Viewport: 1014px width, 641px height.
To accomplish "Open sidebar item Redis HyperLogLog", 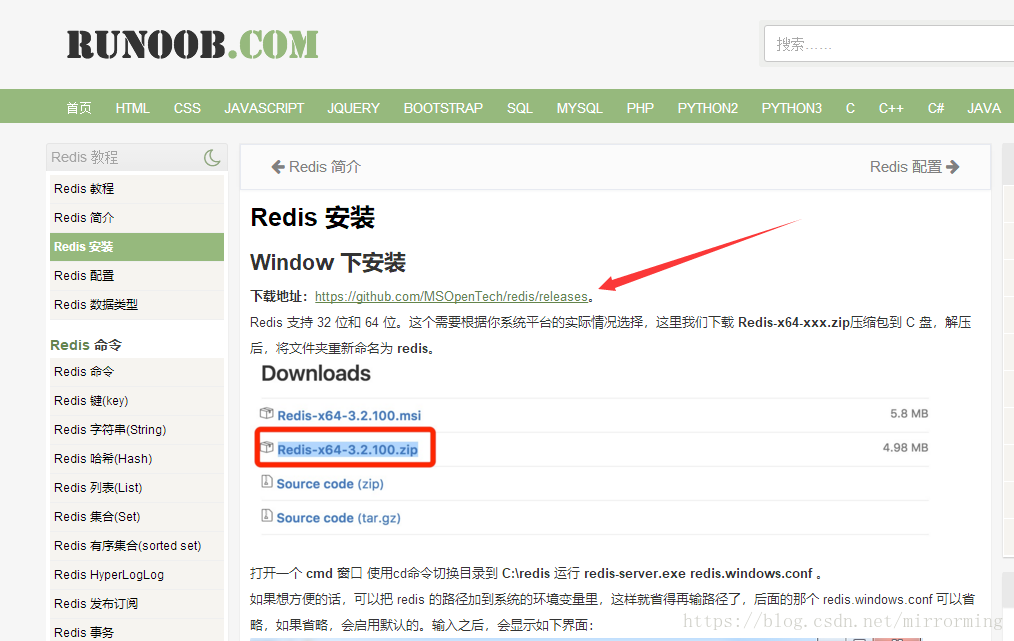I will tap(136, 574).
